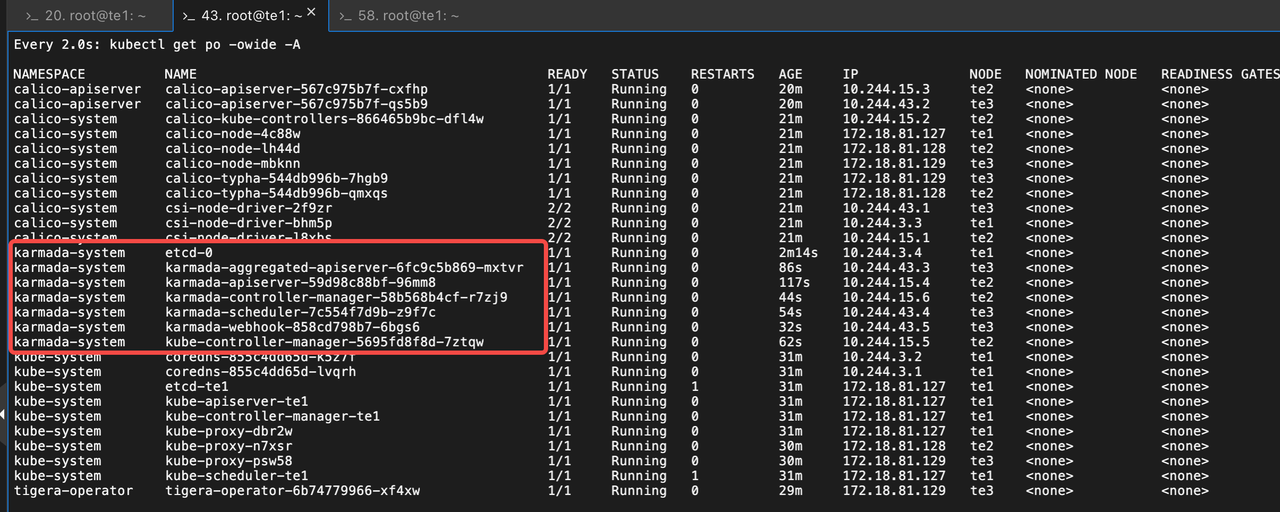Click IP 10.244.15.6 of karmada-controller-manager

click(886, 298)
